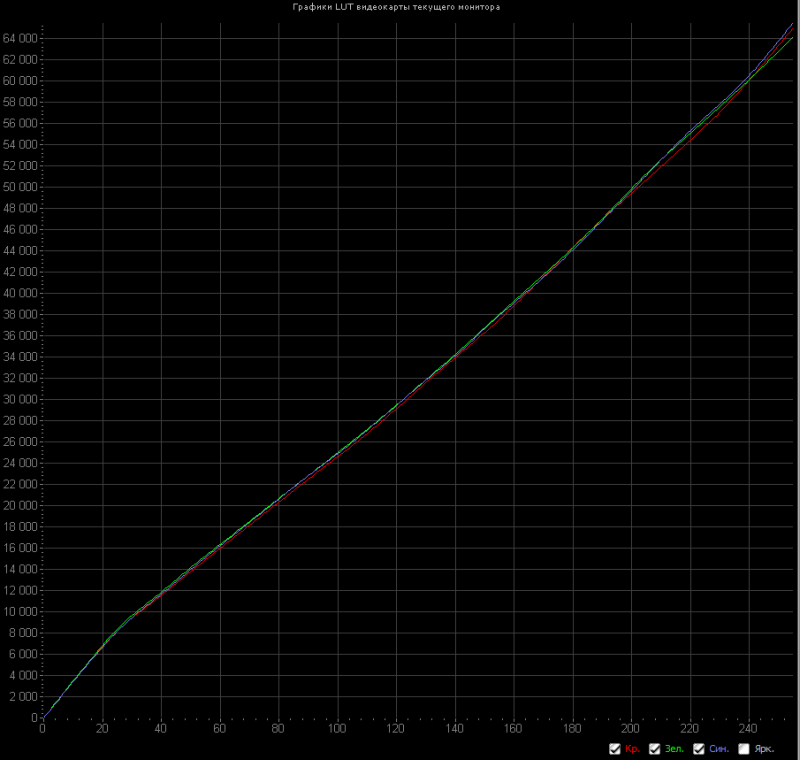
Task: Click the 32 000 label on vertical axis
Action: (x=20, y=378)
